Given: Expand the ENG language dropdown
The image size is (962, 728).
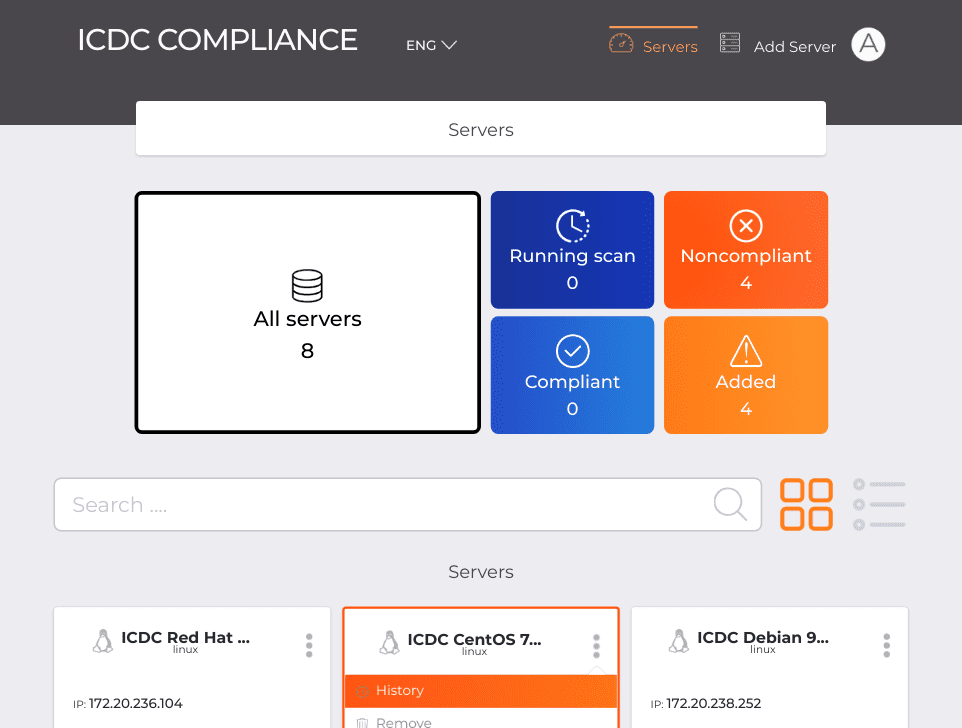Looking at the screenshot, I should pyautogui.click(x=431, y=45).
